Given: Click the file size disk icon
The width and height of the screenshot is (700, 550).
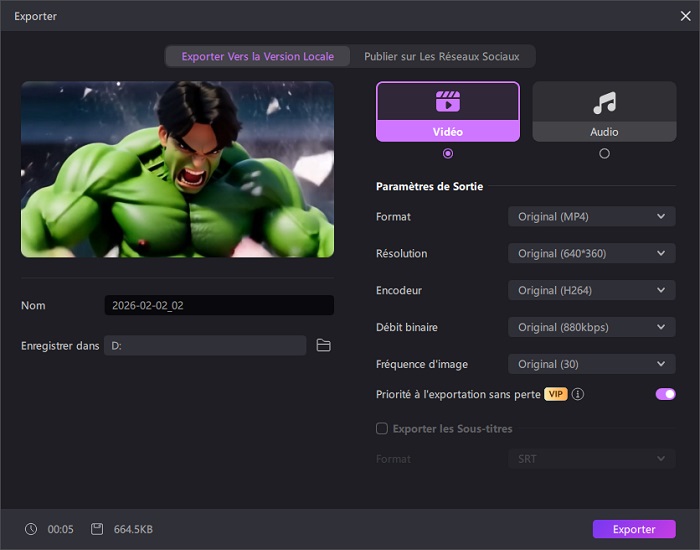Looking at the screenshot, I should (97, 529).
